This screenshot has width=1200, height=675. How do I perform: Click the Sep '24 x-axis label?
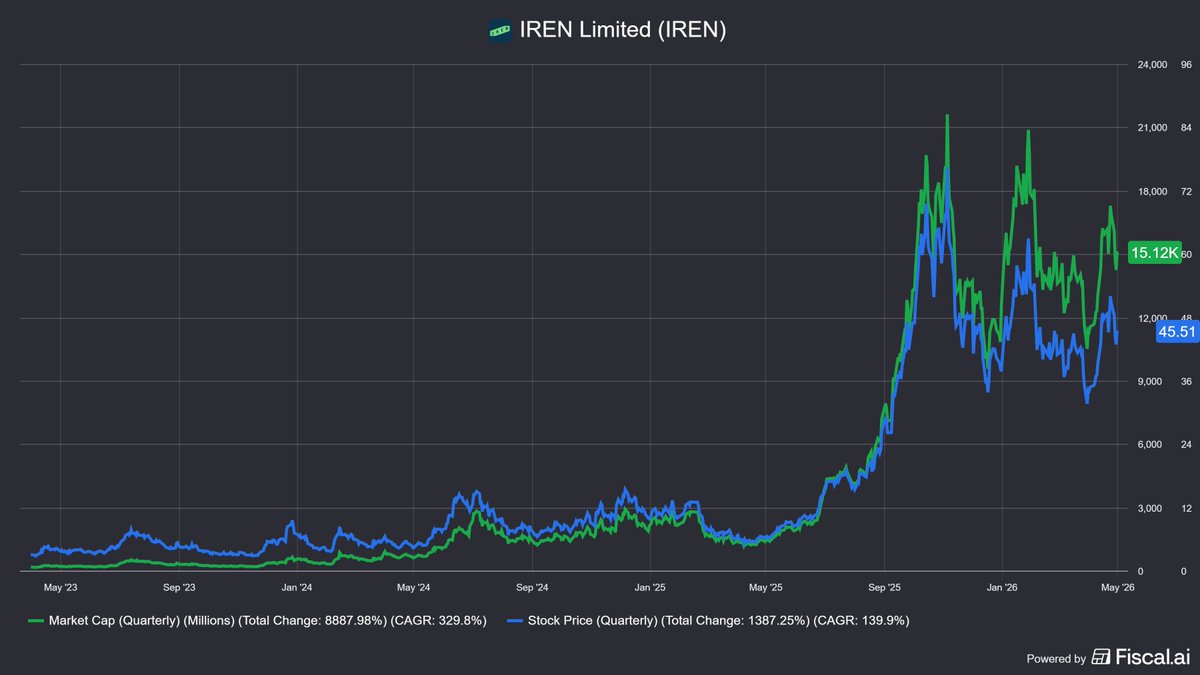tap(532, 588)
